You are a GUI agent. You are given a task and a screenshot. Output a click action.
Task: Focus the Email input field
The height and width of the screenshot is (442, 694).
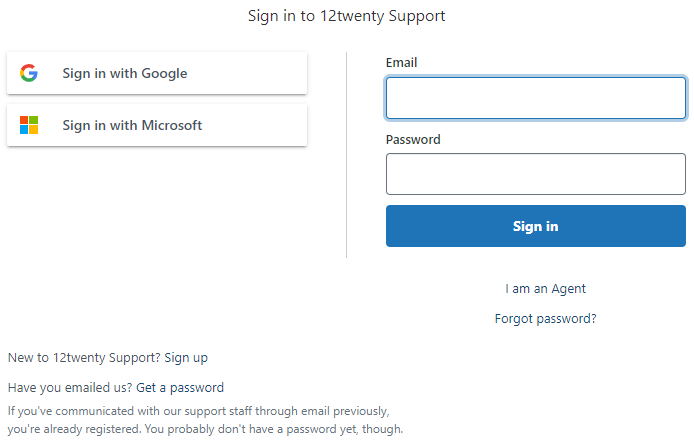535,98
